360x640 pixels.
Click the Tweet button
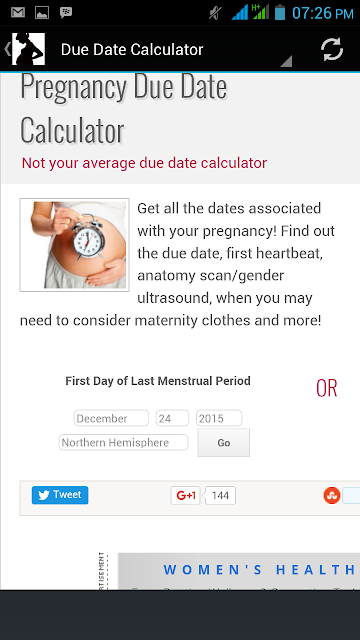tap(60, 495)
